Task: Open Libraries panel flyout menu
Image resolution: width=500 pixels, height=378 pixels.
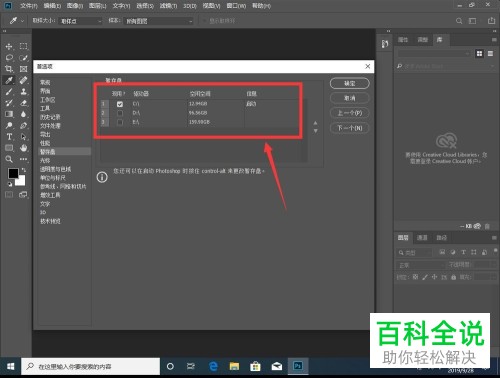Action: [494, 40]
